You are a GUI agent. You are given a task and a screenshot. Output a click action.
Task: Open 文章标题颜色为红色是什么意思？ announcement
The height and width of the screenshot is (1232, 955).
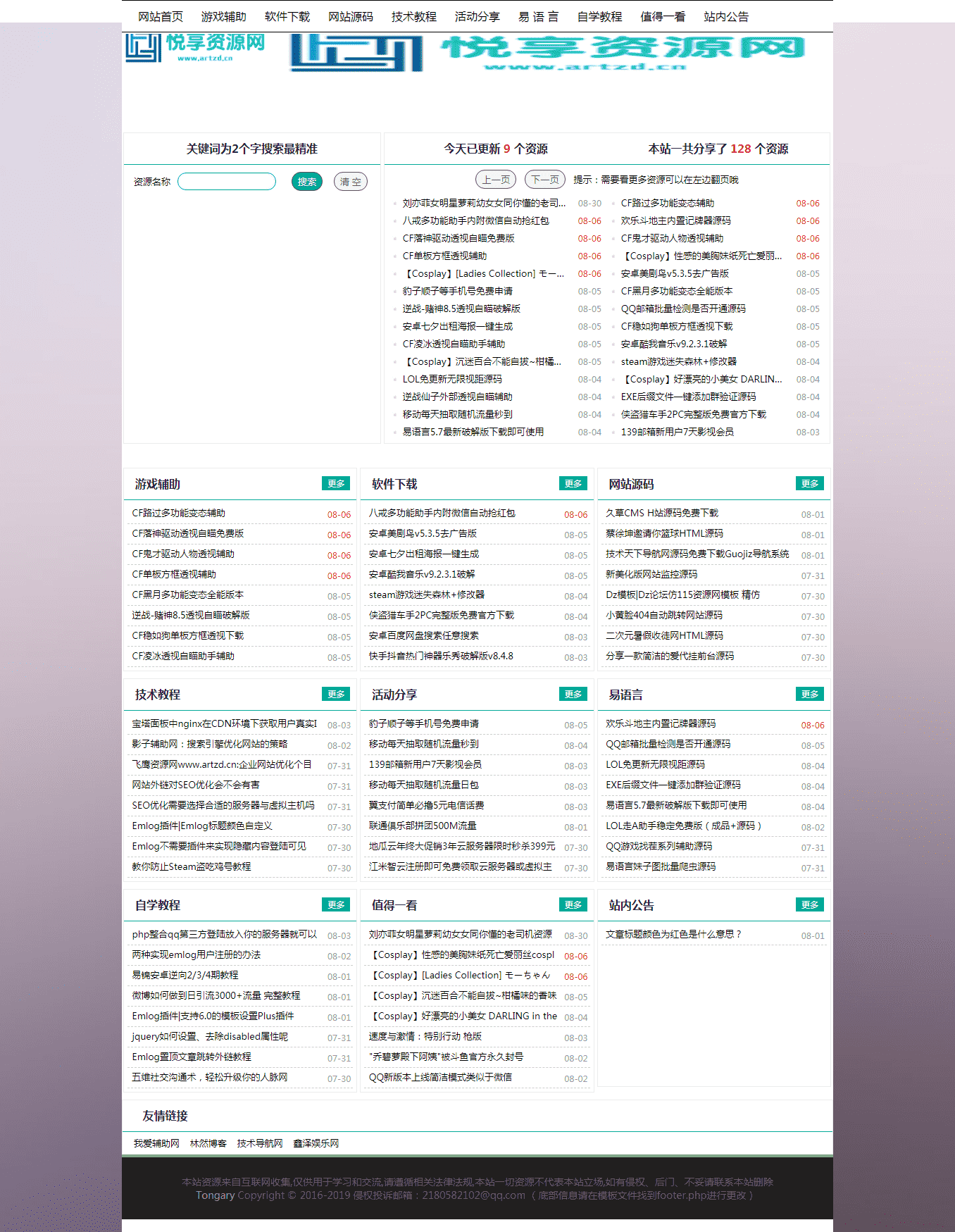point(674,934)
